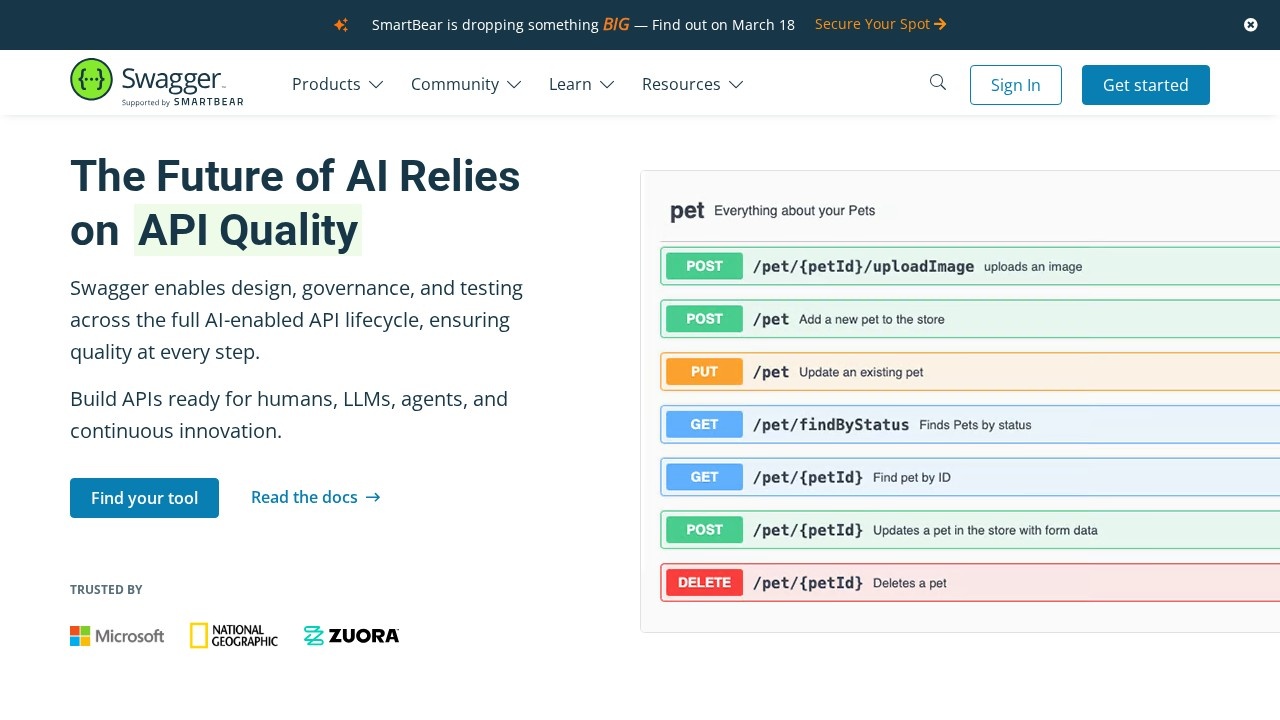Click the Secure Your Spot link
This screenshot has height=720, width=1280.
tap(880, 24)
